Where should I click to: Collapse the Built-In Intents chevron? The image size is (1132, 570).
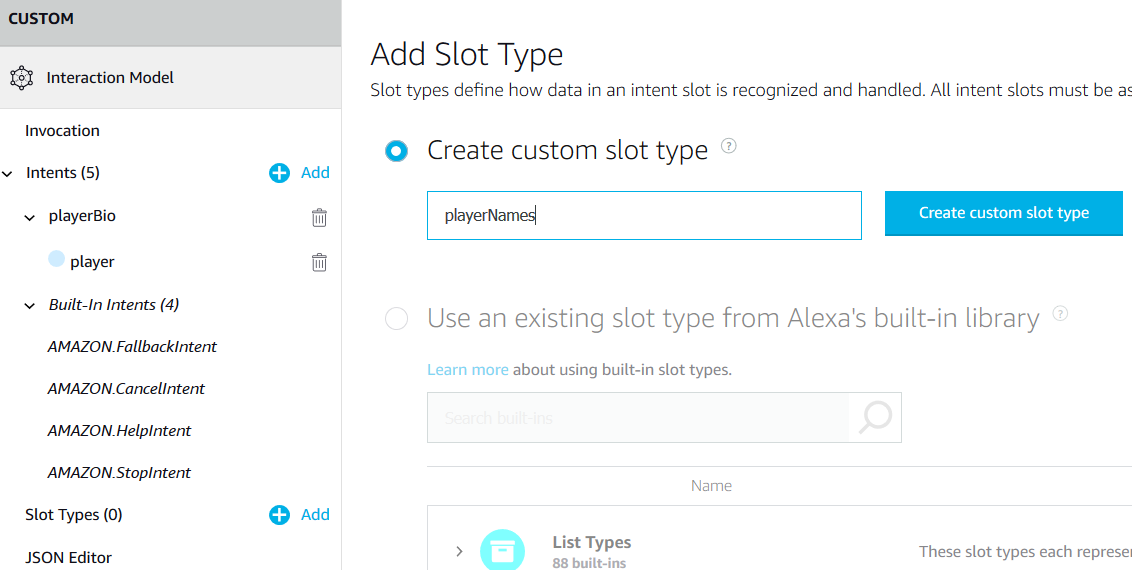click(x=30, y=305)
